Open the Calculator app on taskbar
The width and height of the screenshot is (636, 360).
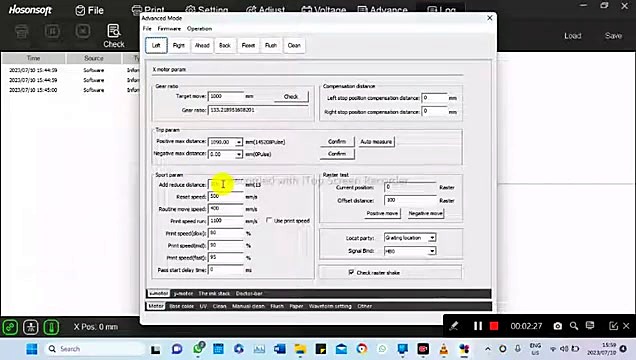[x=218, y=349]
